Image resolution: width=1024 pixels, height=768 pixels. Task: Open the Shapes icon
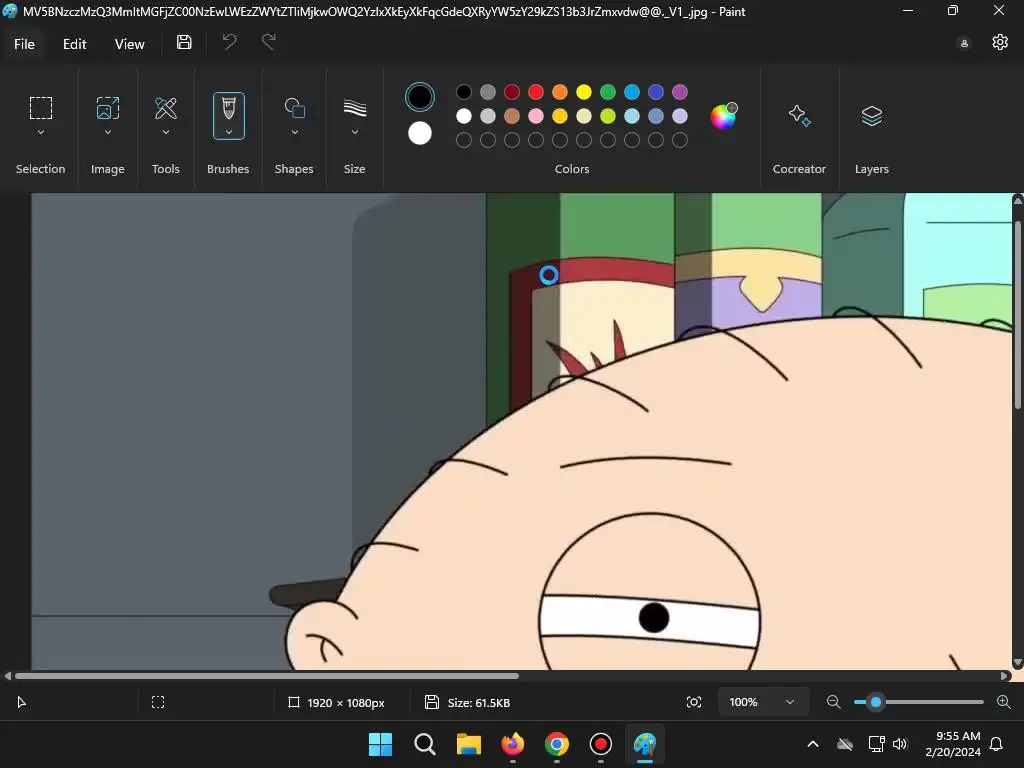[x=295, y=108]
